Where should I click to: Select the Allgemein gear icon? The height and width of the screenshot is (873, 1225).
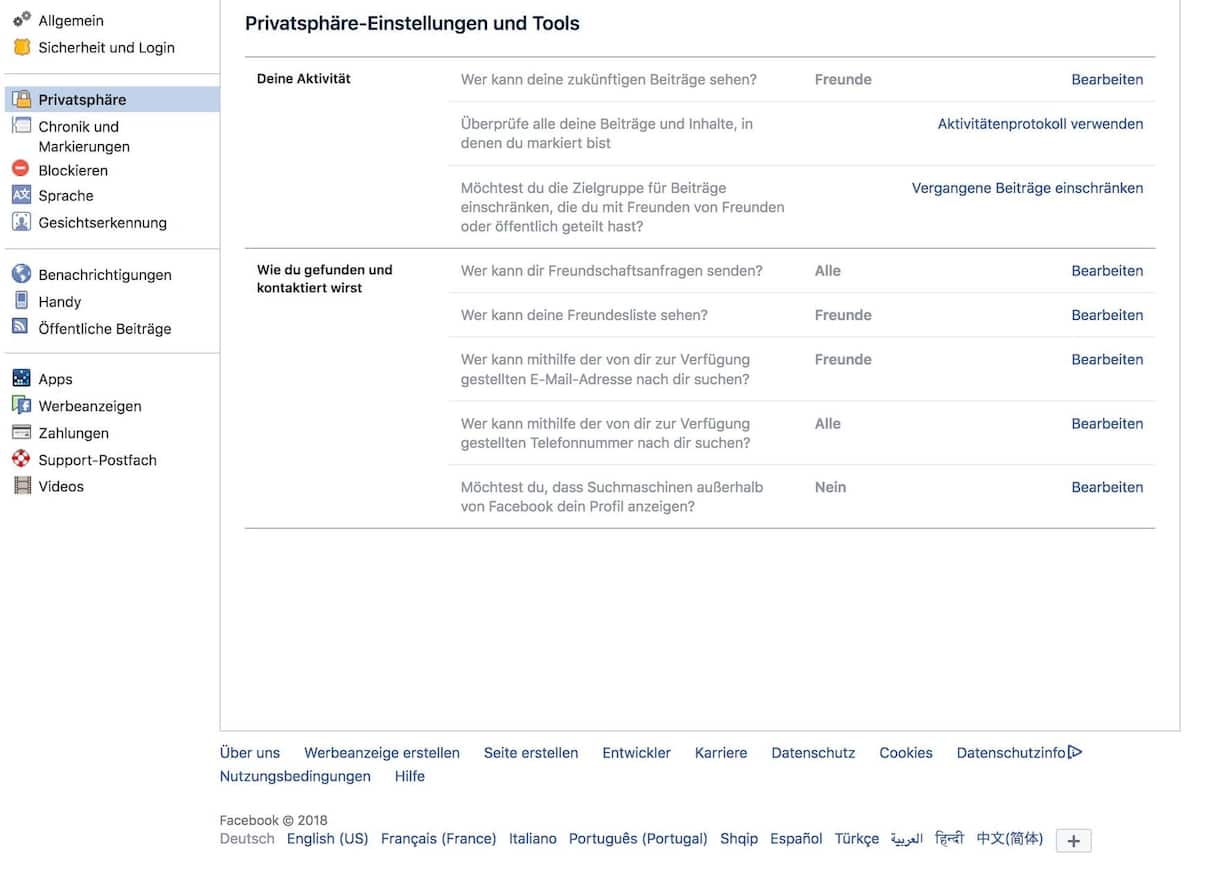coord(20,20)
